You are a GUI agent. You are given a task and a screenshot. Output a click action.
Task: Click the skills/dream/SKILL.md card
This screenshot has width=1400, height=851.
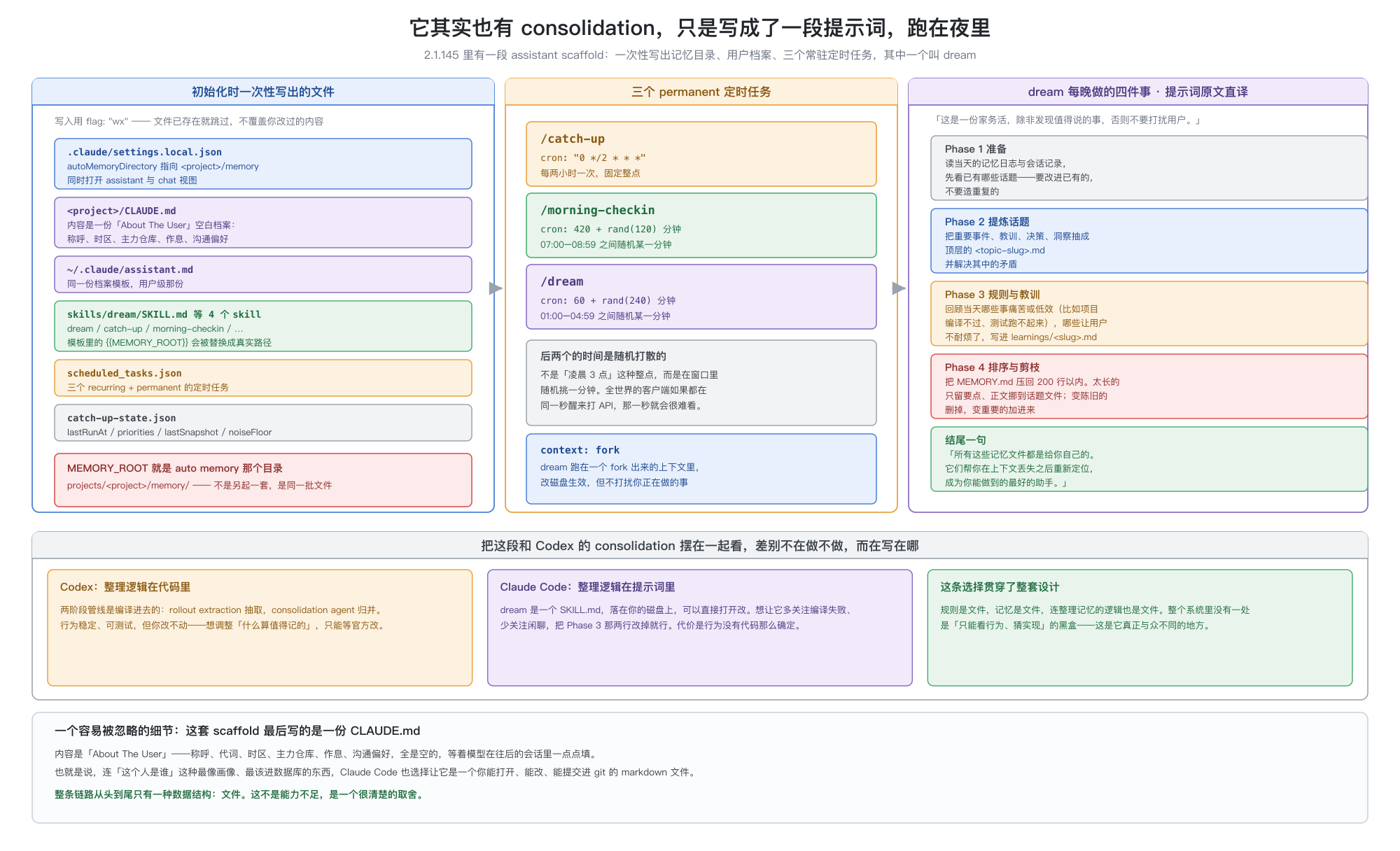tap(263, 326)
